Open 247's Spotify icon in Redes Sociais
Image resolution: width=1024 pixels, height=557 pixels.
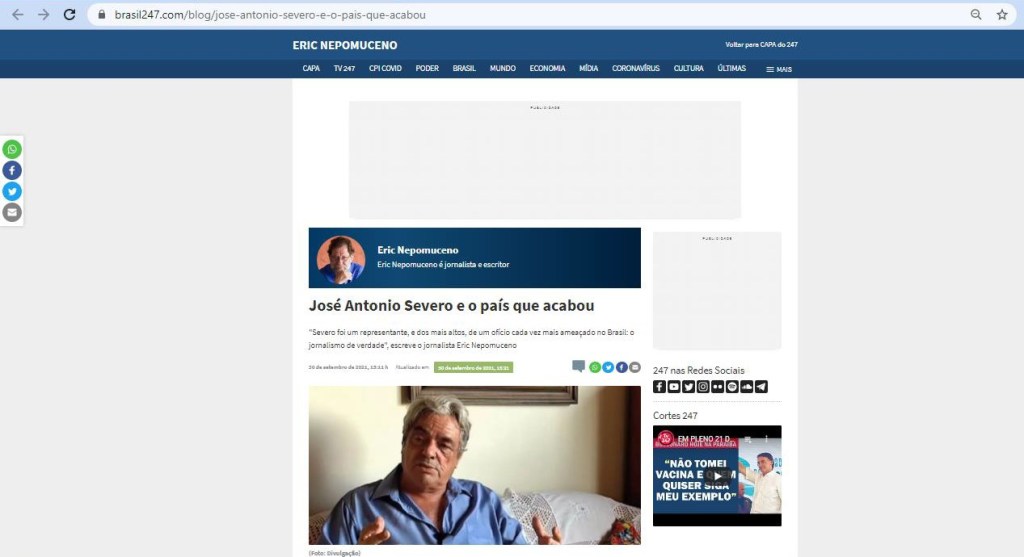(732, 387)
